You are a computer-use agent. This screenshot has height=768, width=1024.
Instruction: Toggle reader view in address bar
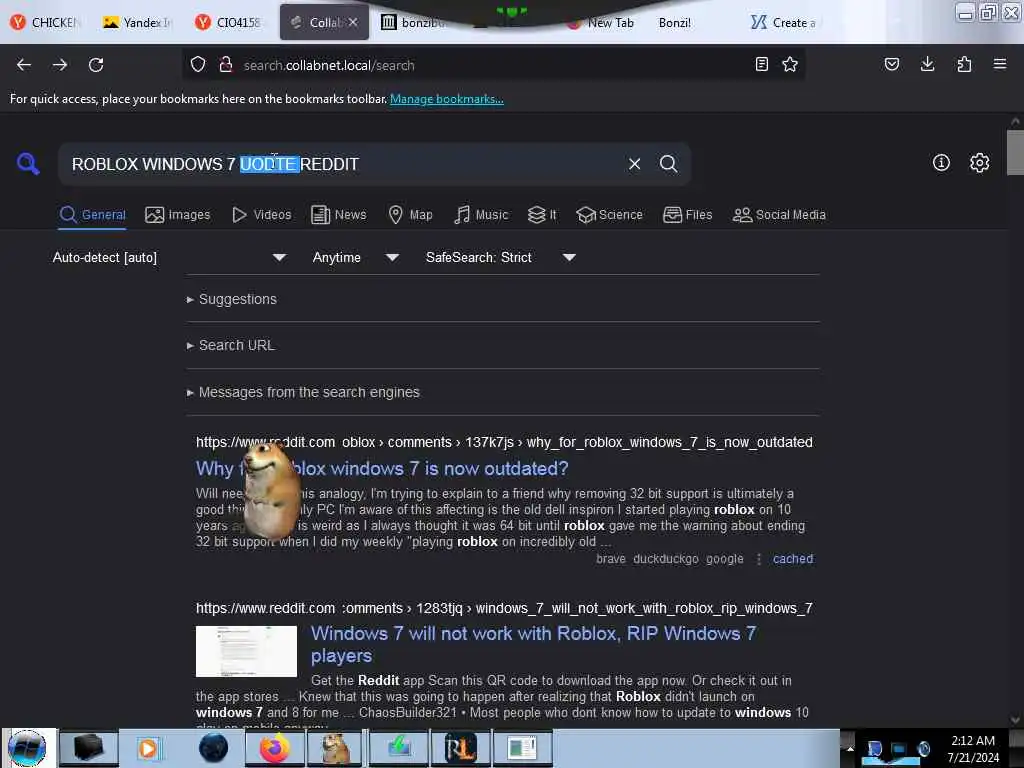click(761, 64)
